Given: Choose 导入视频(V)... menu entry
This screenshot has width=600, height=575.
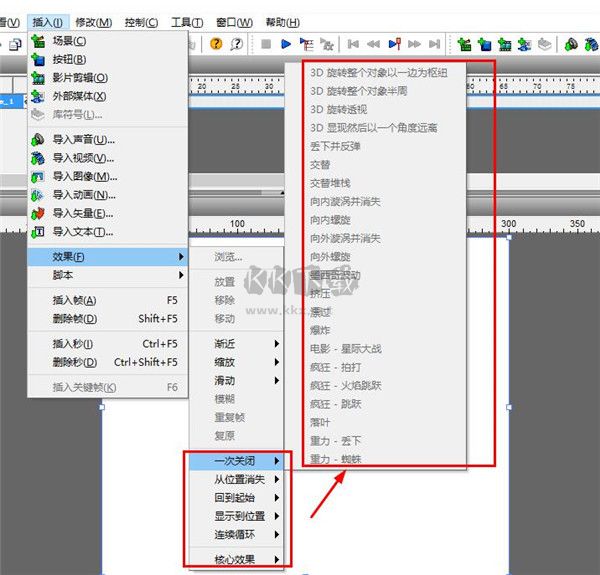Looking at the screenshot, I should pos(108,158).
